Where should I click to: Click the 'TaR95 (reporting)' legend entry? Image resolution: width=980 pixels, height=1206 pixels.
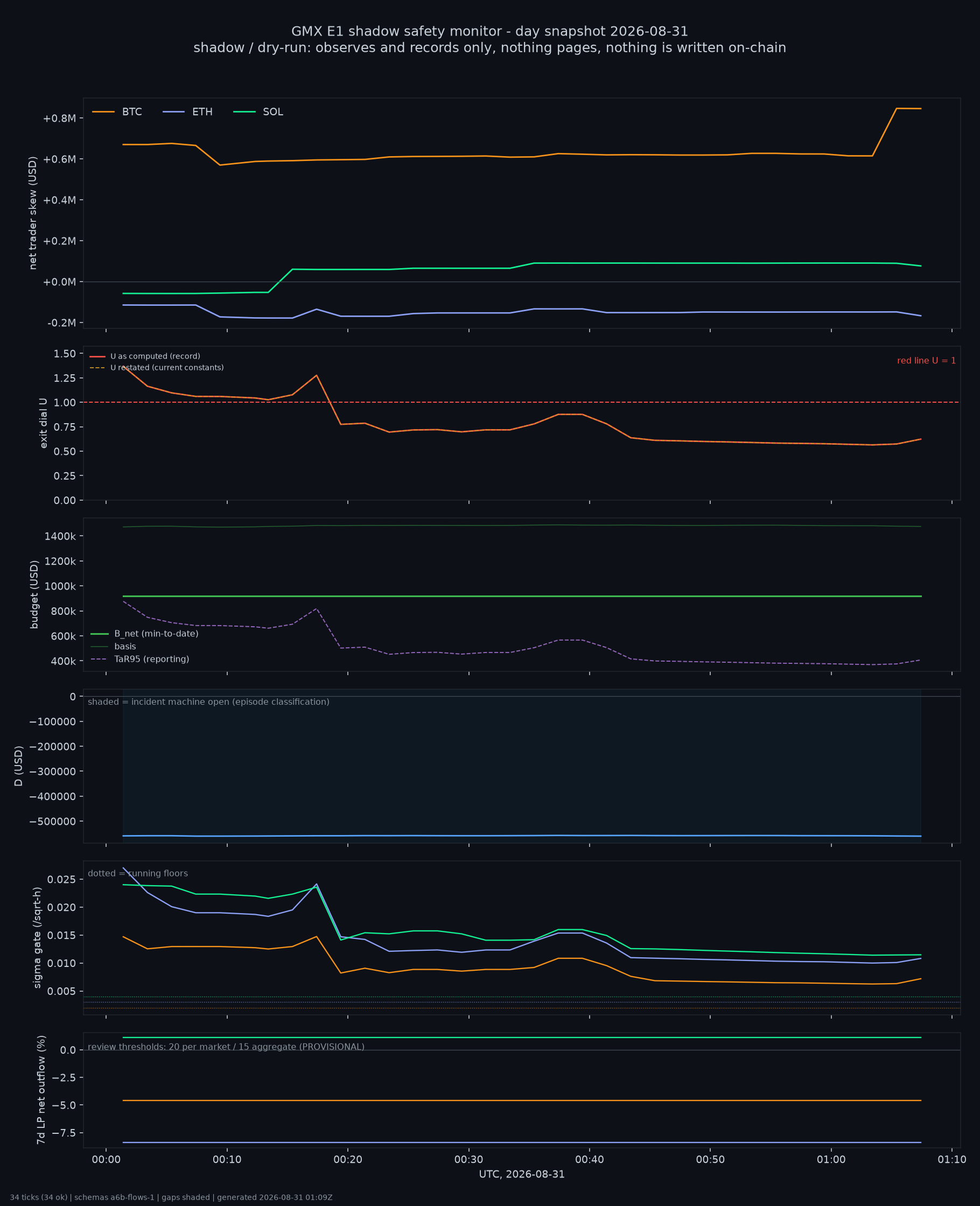click(139, 659)
